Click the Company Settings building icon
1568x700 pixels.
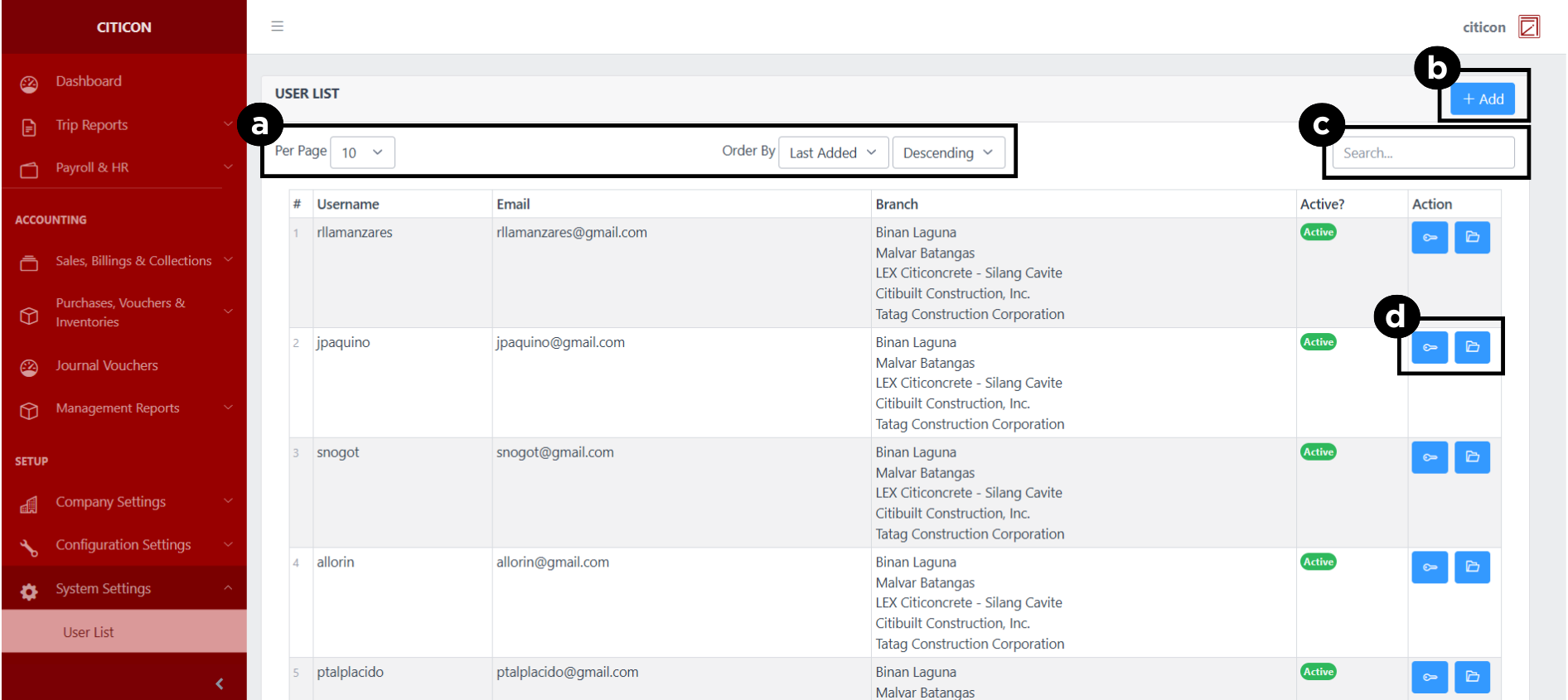29,504
